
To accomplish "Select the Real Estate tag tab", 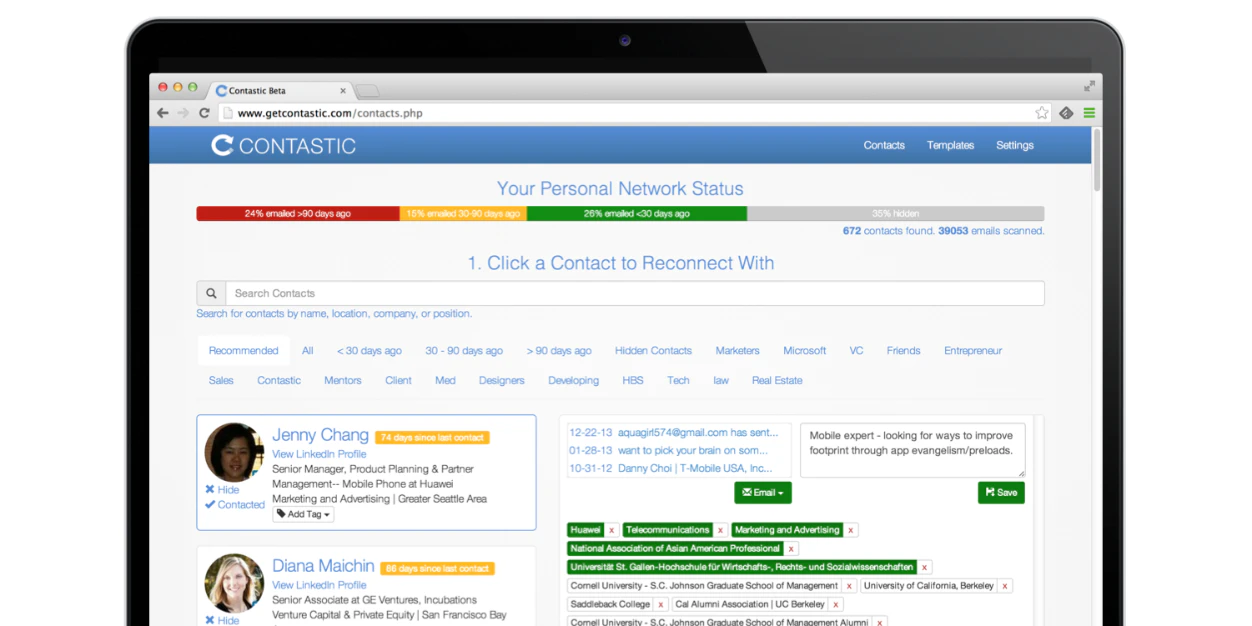I will click(x=777, y=381).
